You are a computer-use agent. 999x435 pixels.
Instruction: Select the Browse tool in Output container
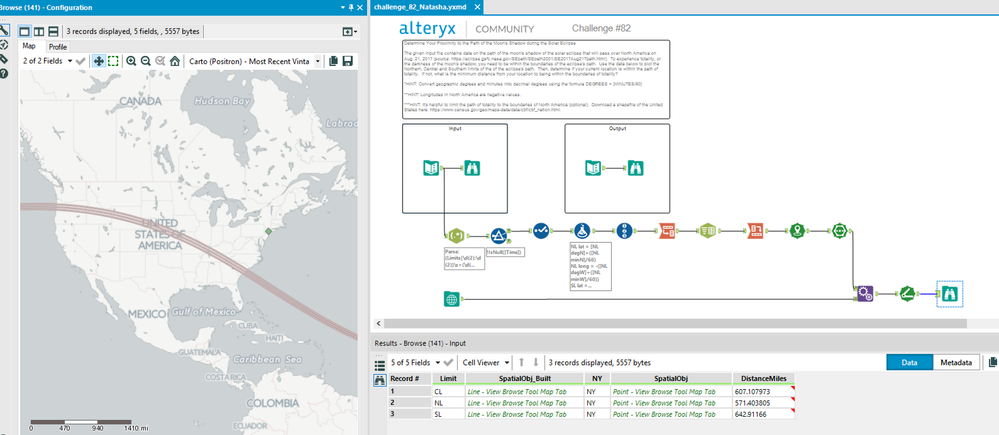click(635, 168)
